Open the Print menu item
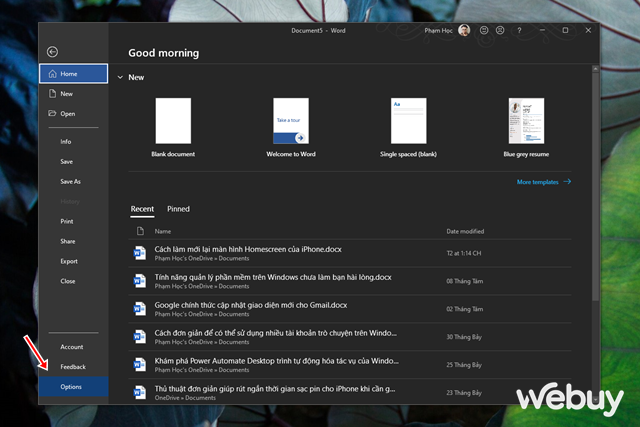 (67, 221)
